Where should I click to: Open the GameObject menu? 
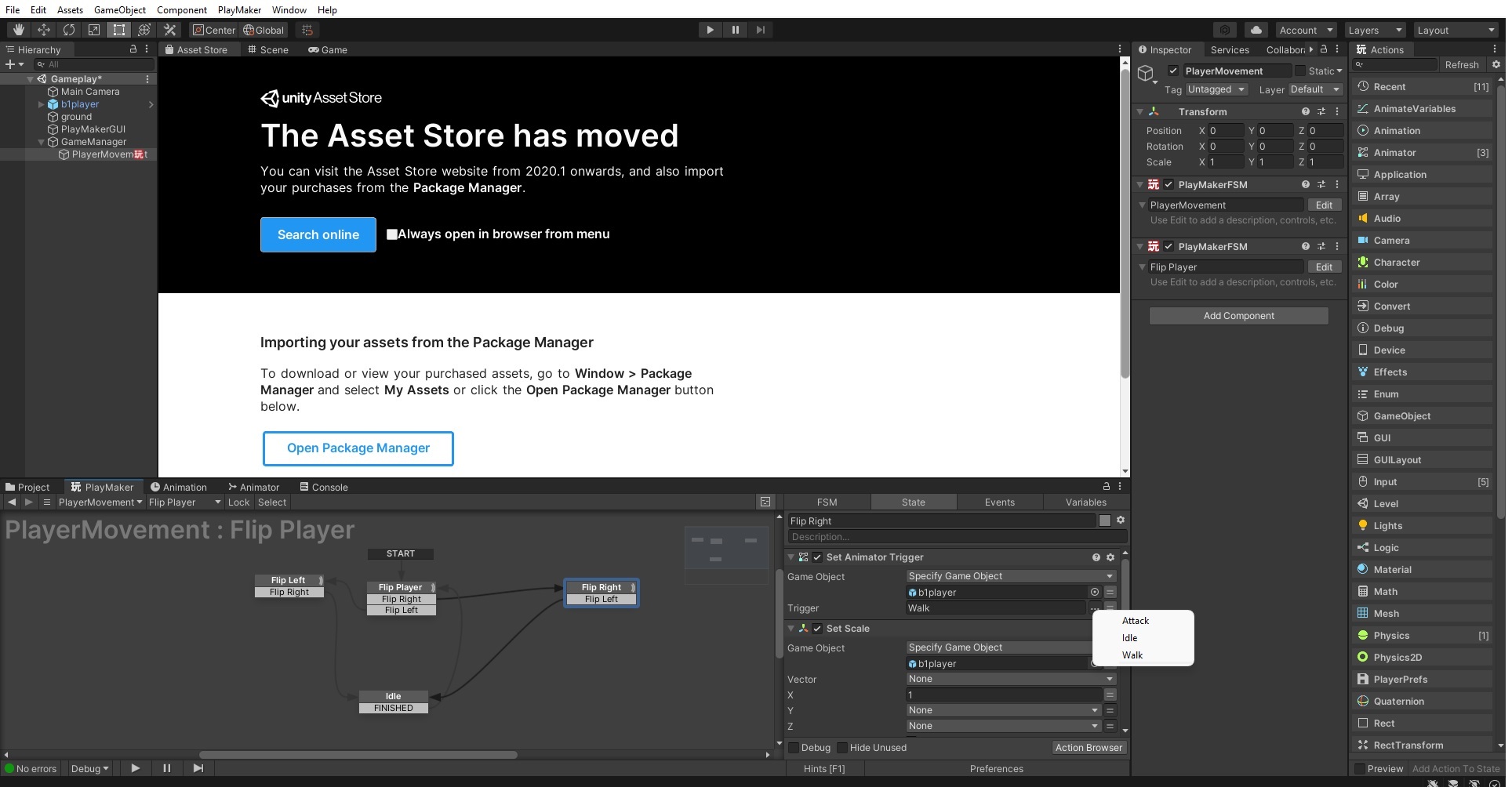coord(120,9)
